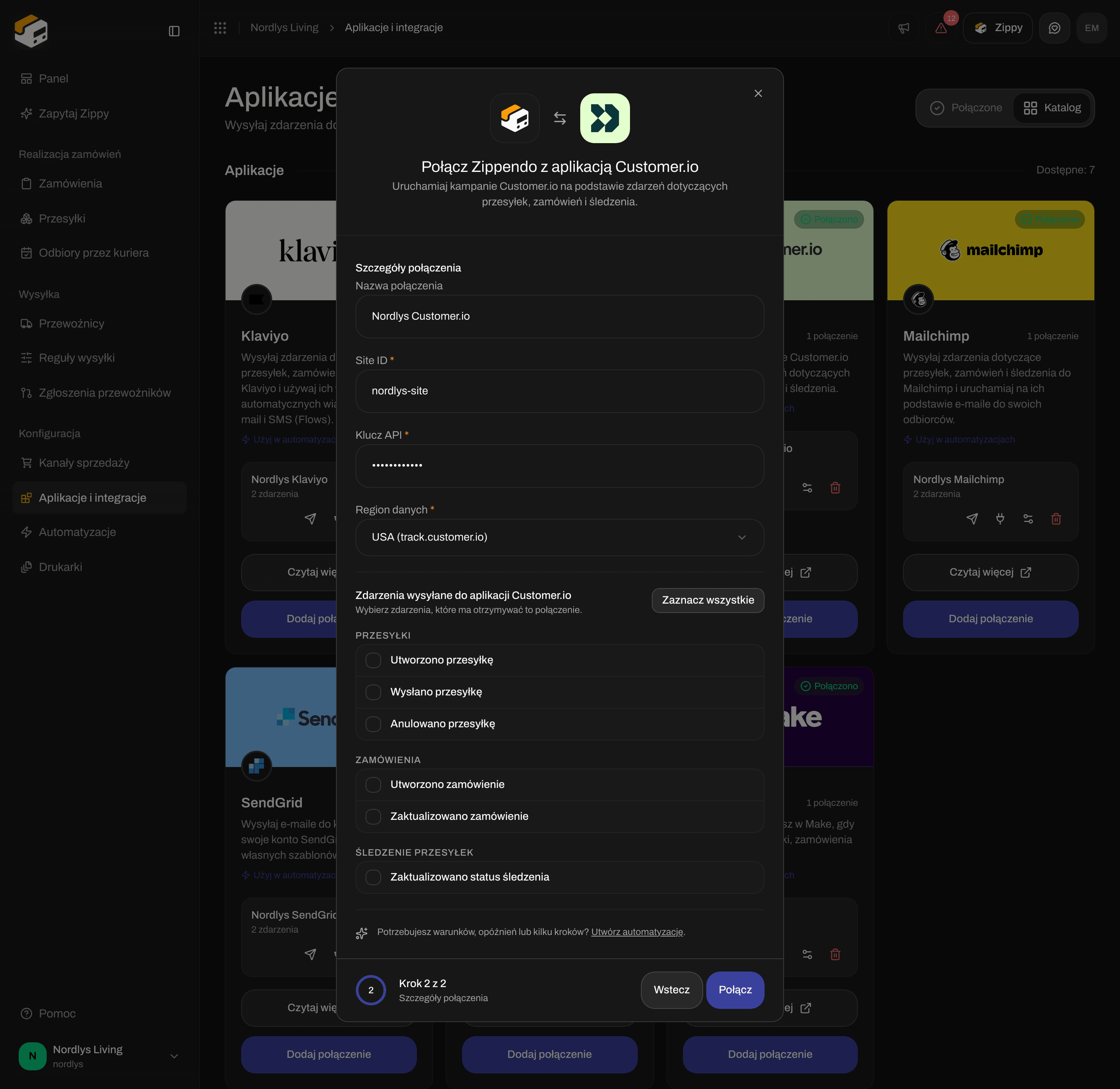The height and width of the screenshot is (1089, 1120).
Task: Click Dodaj połączenie under Mailchimp
Action: point(990,619)
